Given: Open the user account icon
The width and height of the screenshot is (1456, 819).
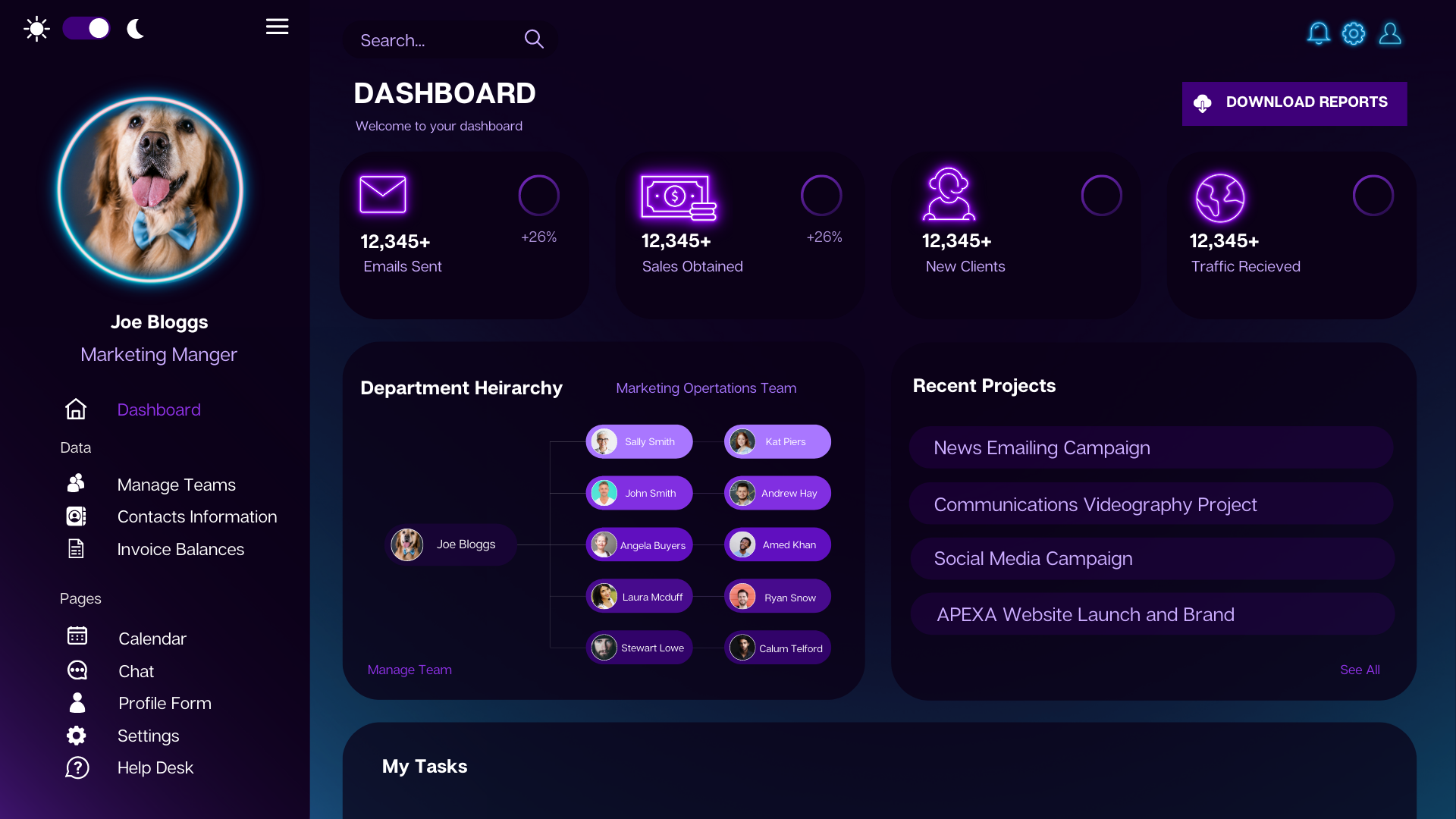Looking at the screenshot, I should (x=1390, y=33).
